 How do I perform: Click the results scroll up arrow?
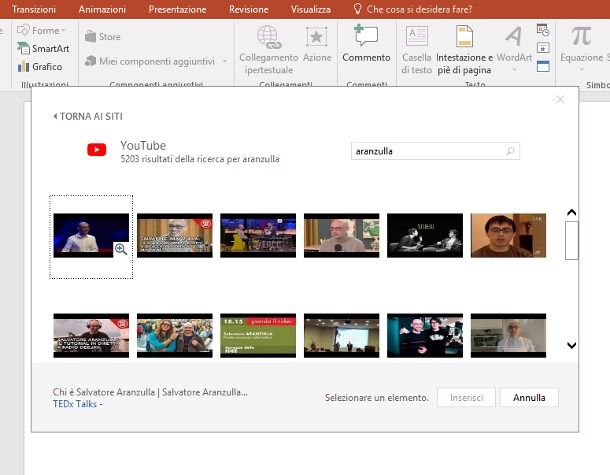(x=571, y=212)
